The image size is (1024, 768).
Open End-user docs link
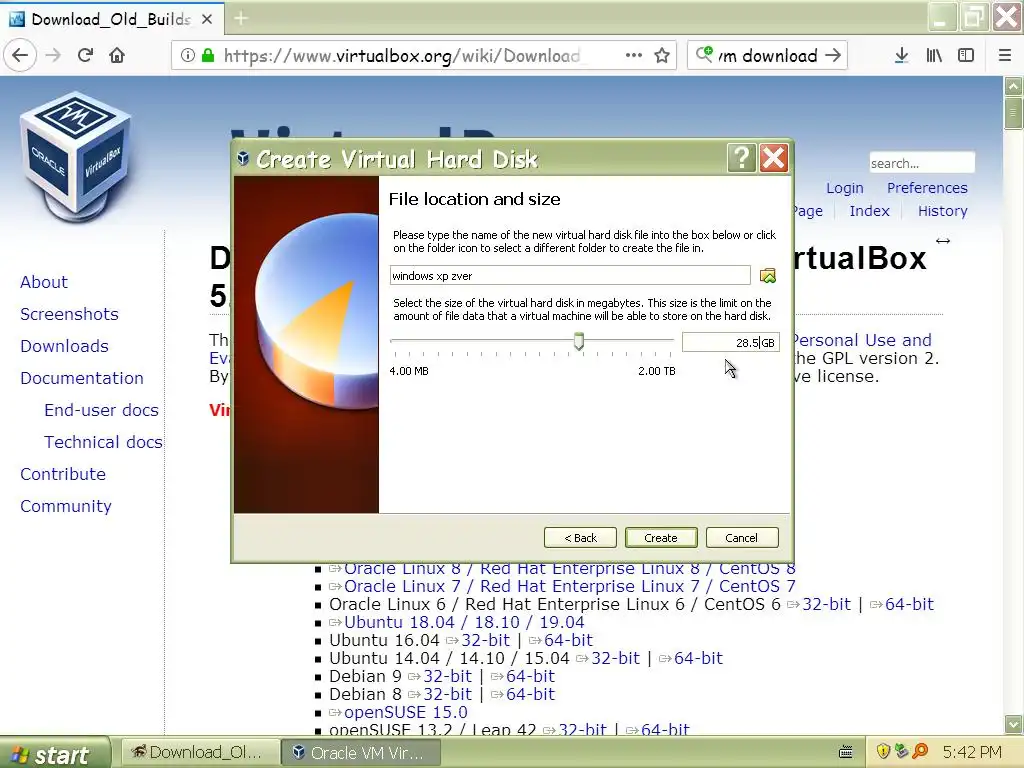(101, 410)
